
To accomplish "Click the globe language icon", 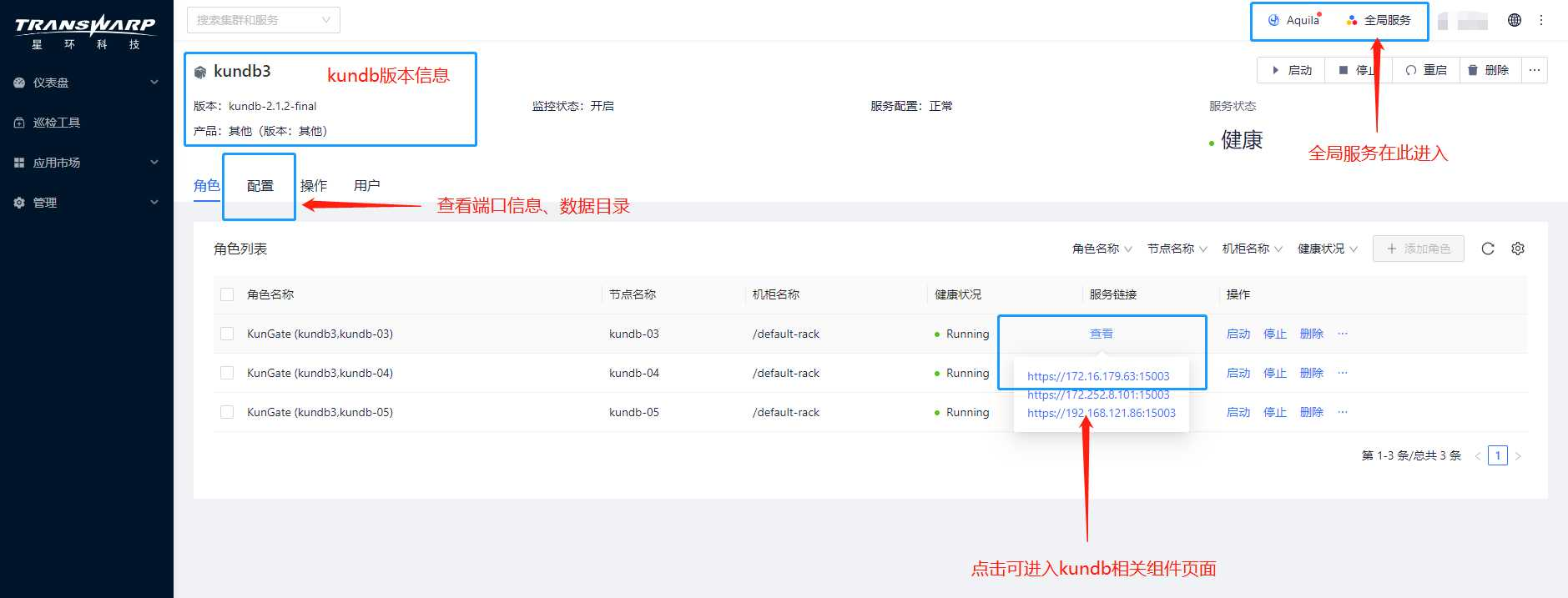I will (x=1515, y=20).
